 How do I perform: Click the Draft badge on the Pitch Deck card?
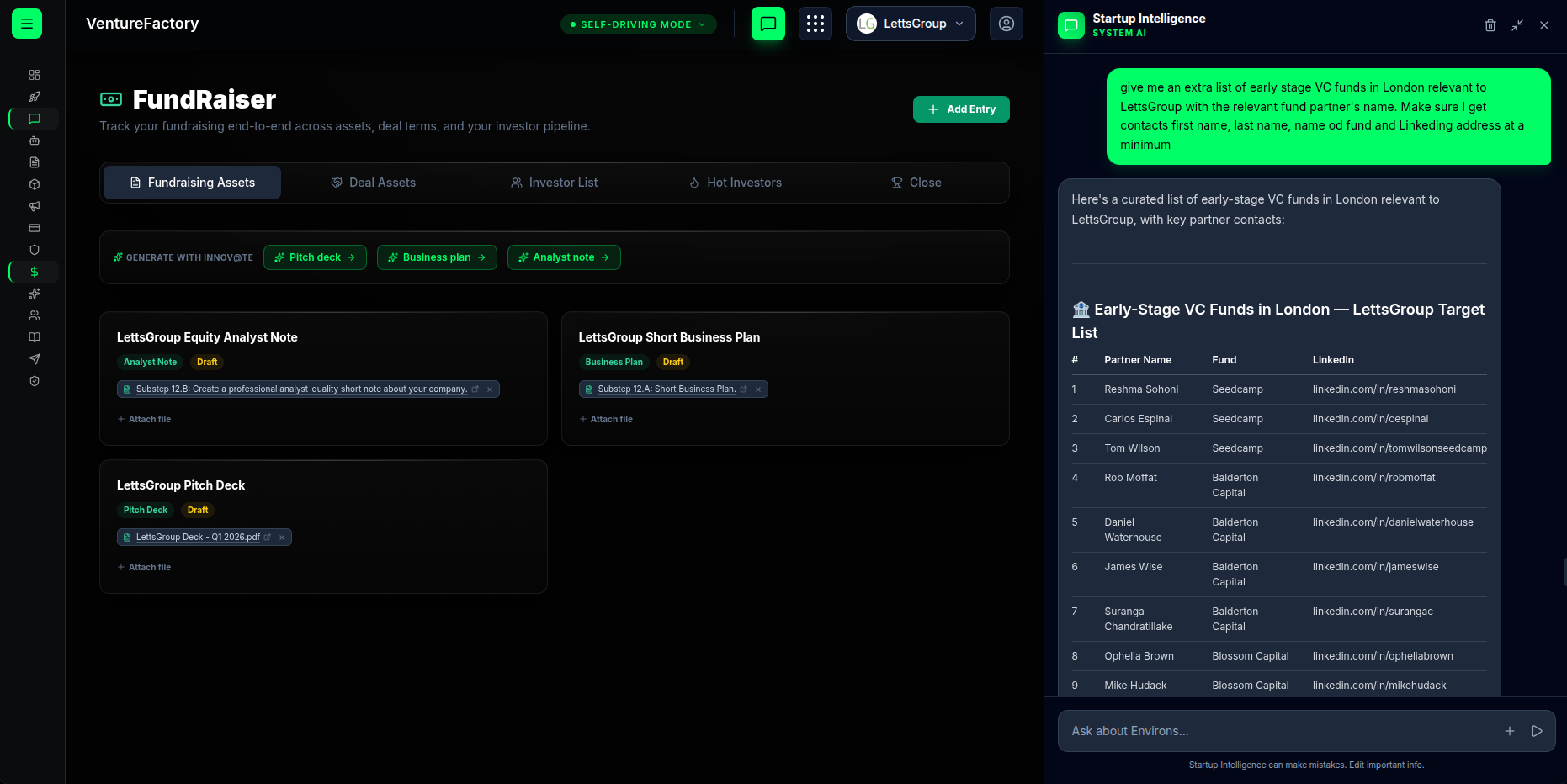click(198, 510)
